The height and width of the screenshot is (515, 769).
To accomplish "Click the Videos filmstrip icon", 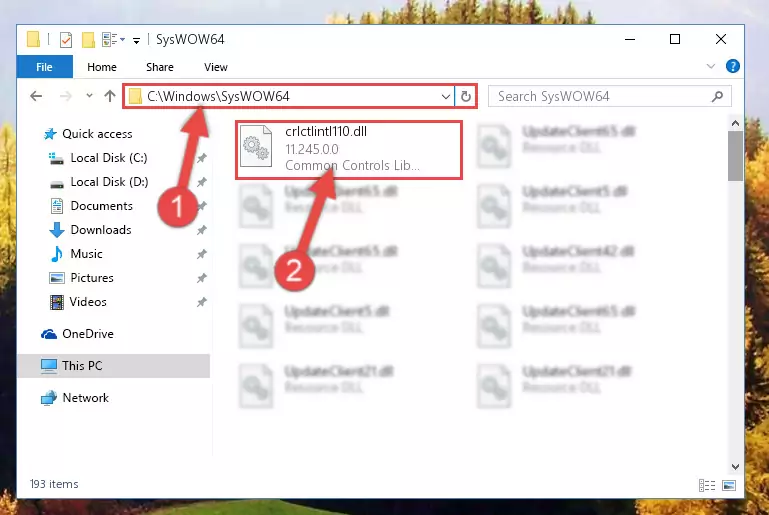I will pyautogui.click(x=57, y=302).
